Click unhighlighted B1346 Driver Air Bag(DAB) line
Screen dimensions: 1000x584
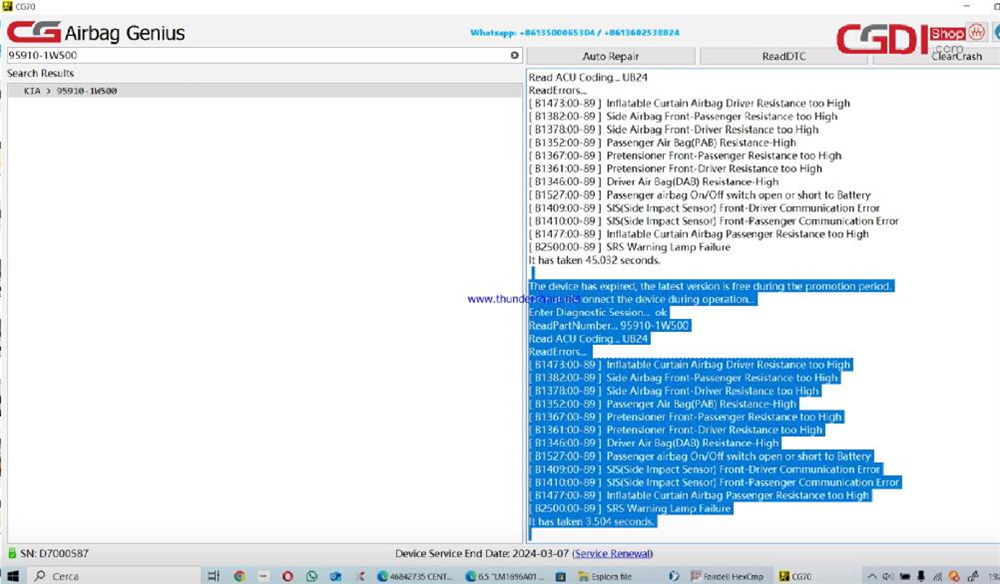click(x=654, y=182)
